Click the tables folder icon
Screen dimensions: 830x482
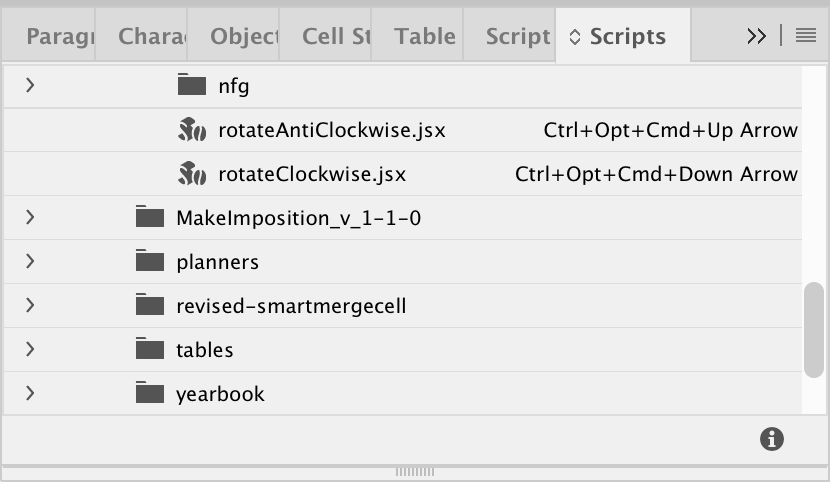149,350
